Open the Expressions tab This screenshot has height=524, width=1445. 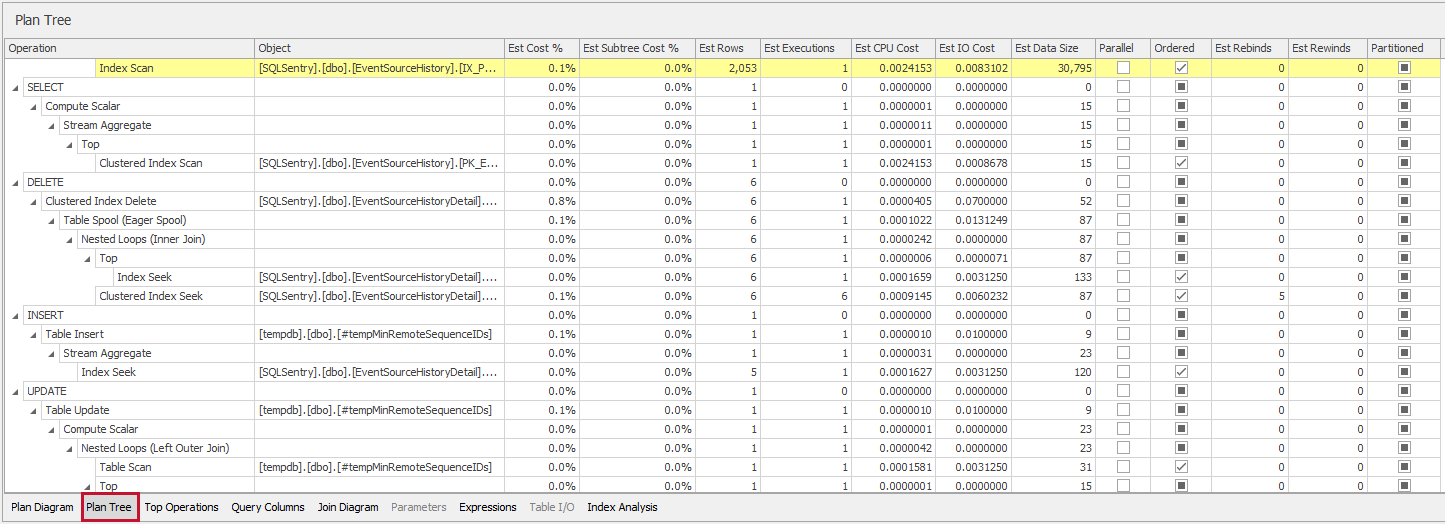[488, 507]
